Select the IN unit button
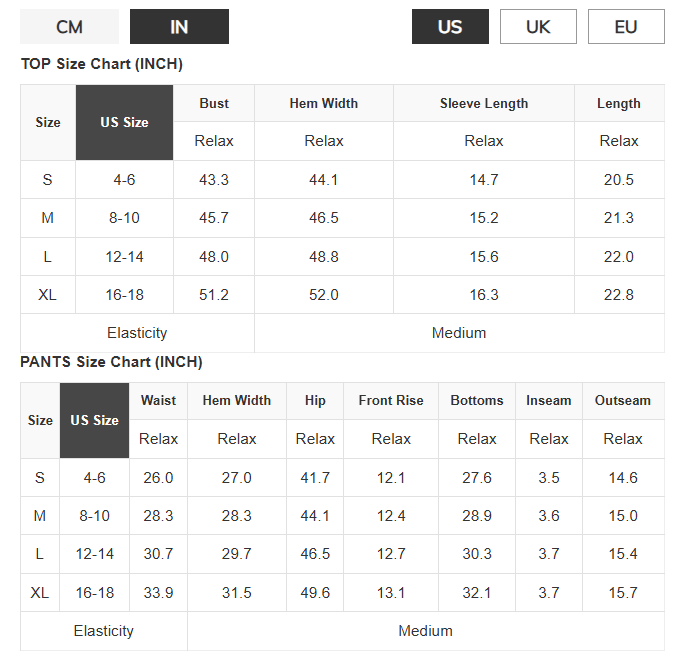The width and height of the screenshot is (699, 659). point(179,27)
